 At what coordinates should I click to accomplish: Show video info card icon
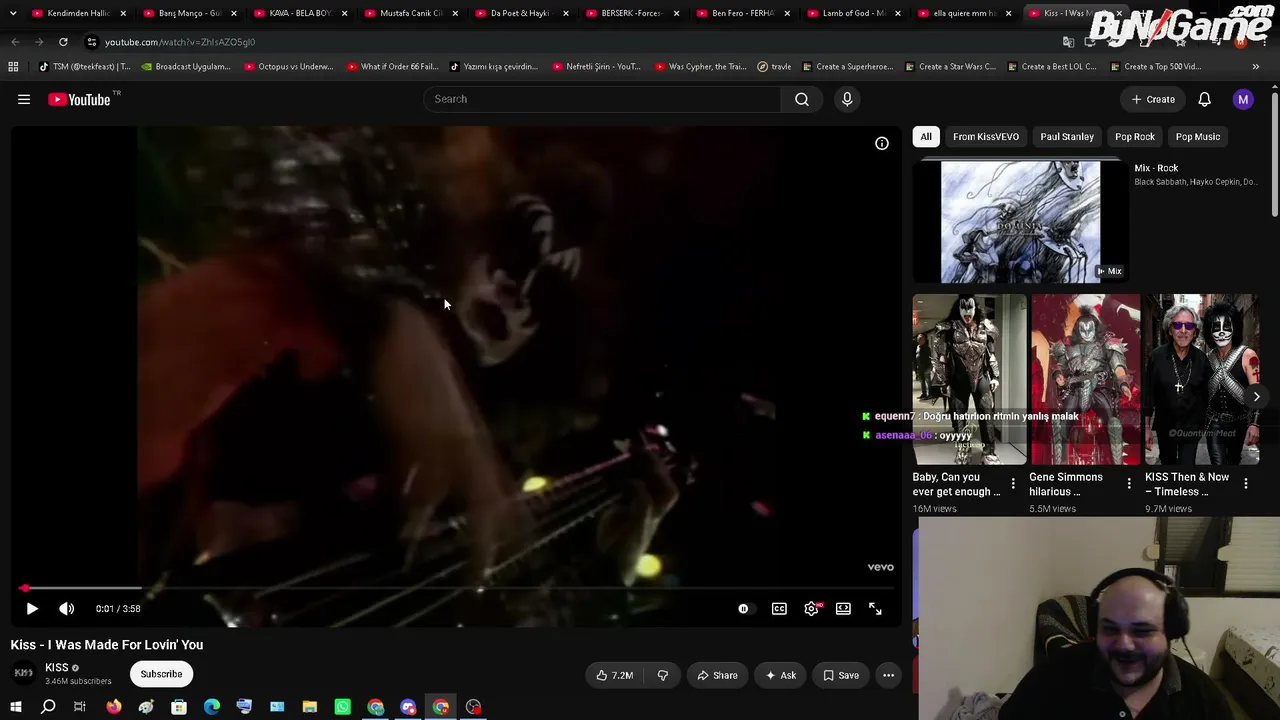[882, 143]
